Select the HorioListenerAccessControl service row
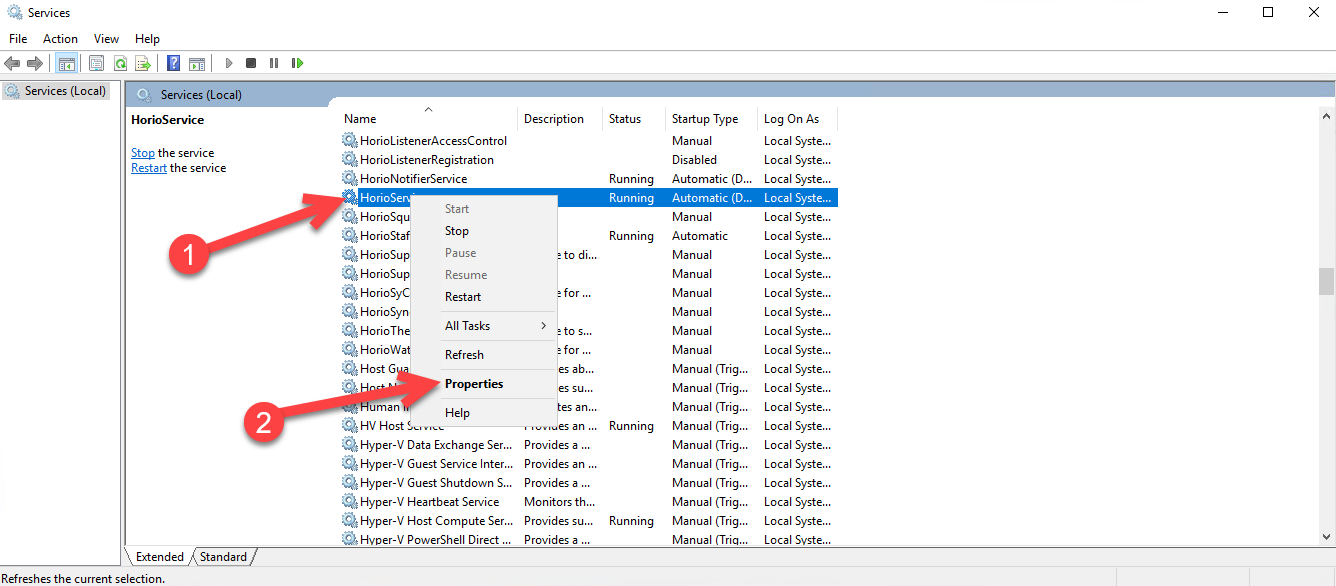The height and width of the screenshot is (586, 1336). pyautogui.click(x=589, y=141)
